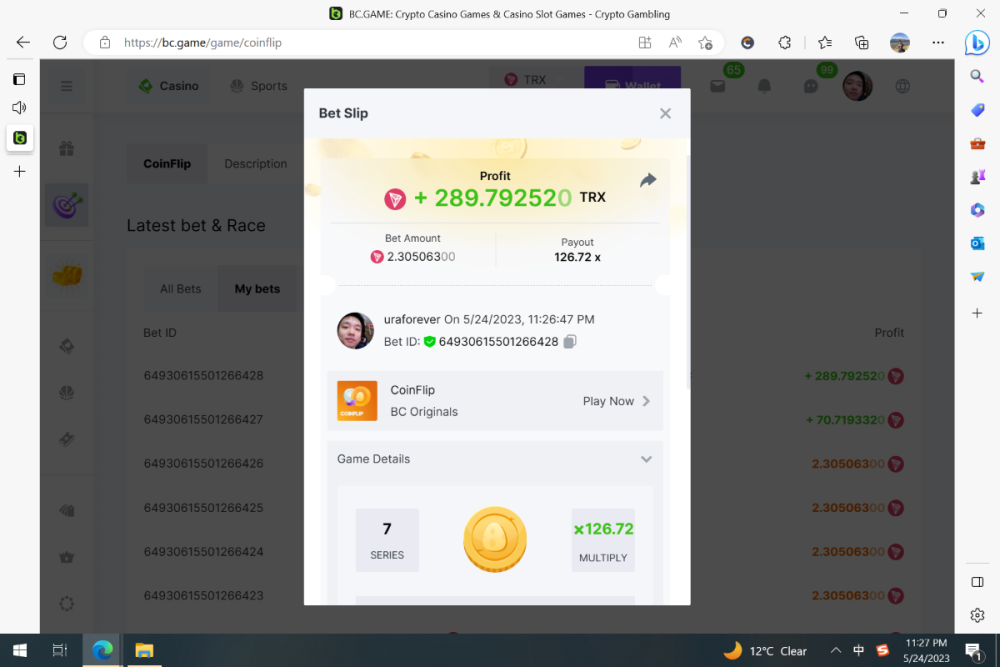The image size is (1000, 667).
Task: Click the browser refresh icon
Action: [60, 42]
